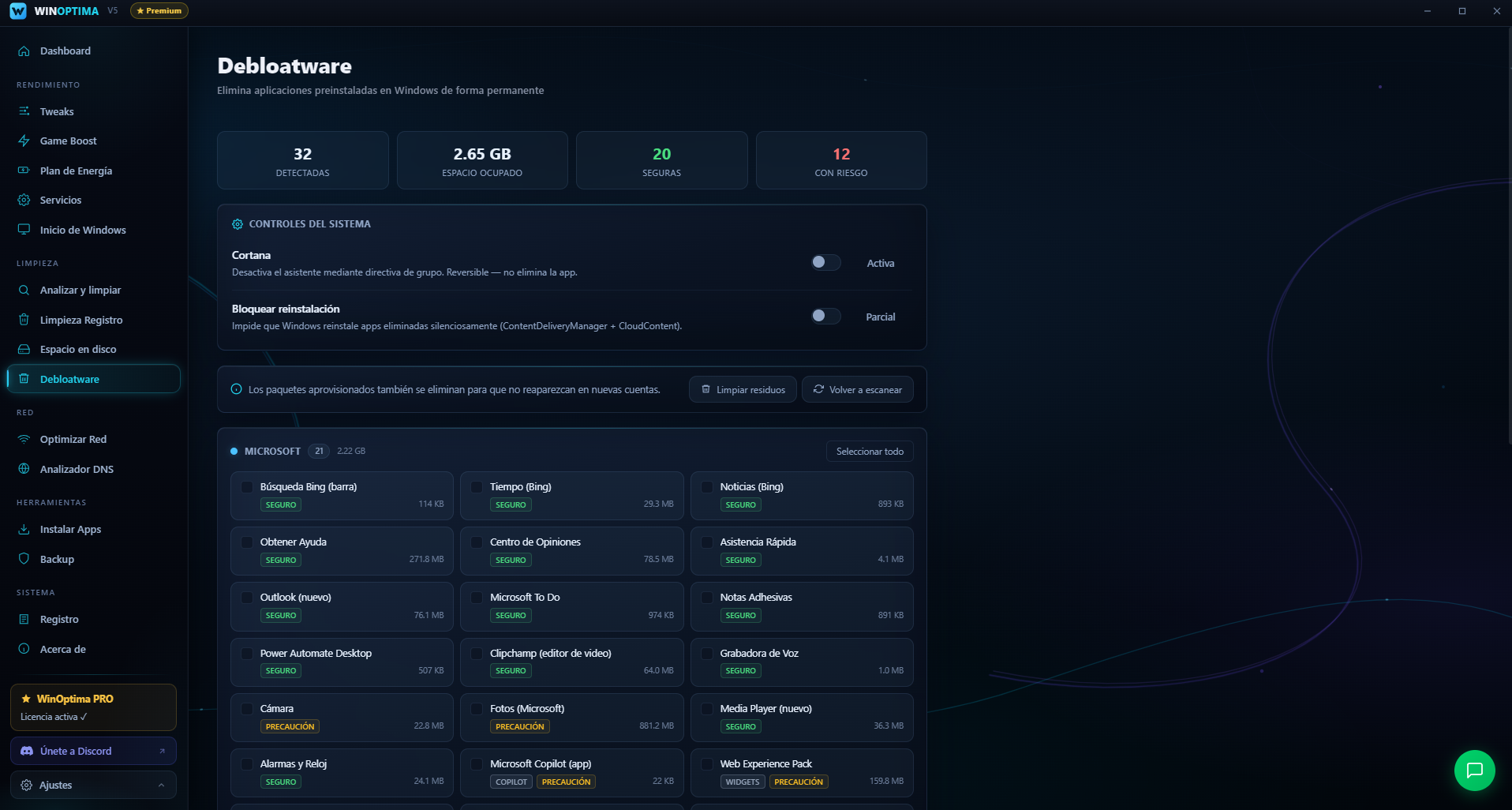
Task: Check the Noticias (Bing) checkbox
Action: 707,487
